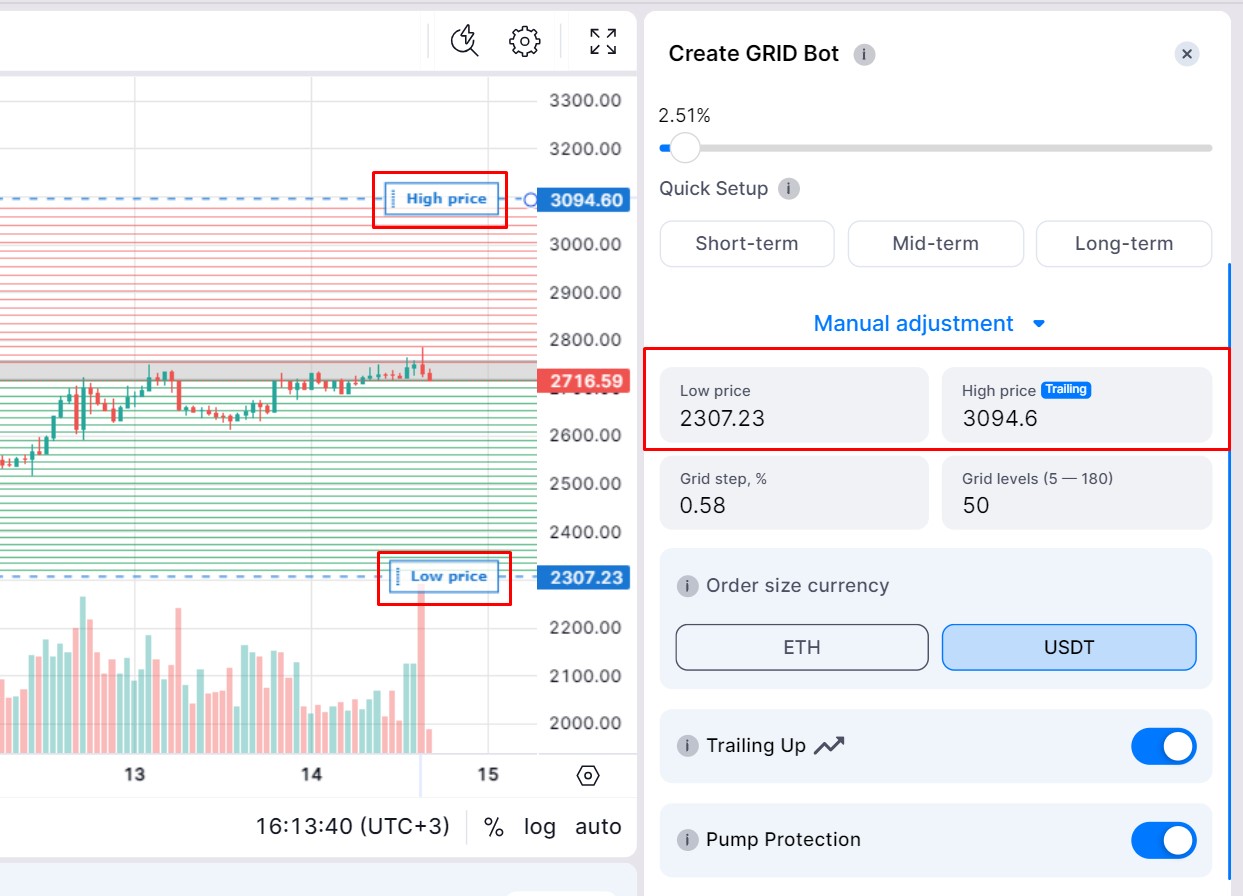
Task: Click info icon next to Create GRID Bot
Action: (864, 54)
